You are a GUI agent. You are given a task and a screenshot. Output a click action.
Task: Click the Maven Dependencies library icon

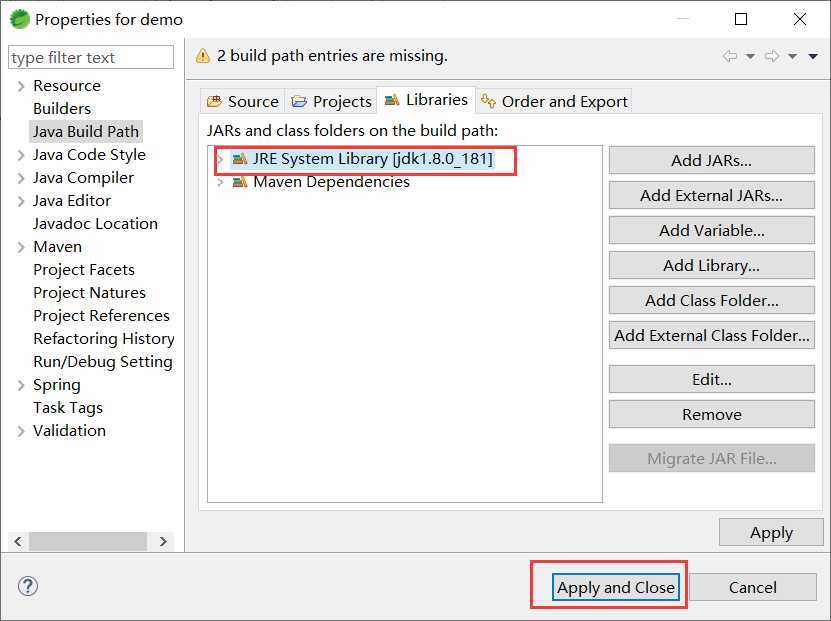point(240,182)
